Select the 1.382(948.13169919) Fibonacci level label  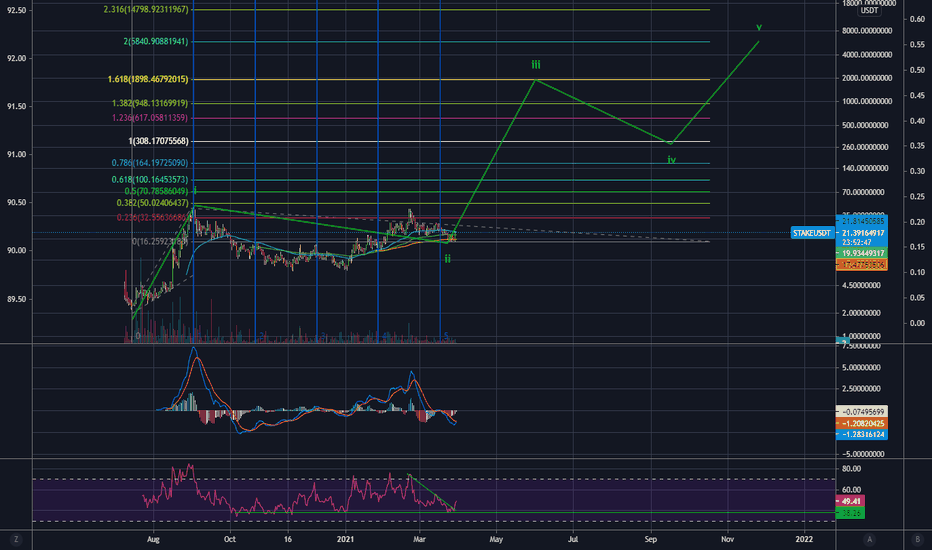150,103
